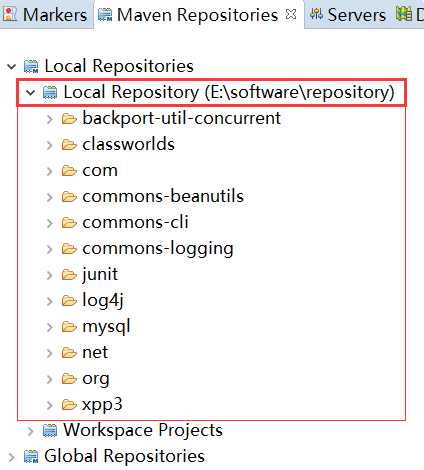
Task: Select the commons-logging entry
Action: point(158,249)
